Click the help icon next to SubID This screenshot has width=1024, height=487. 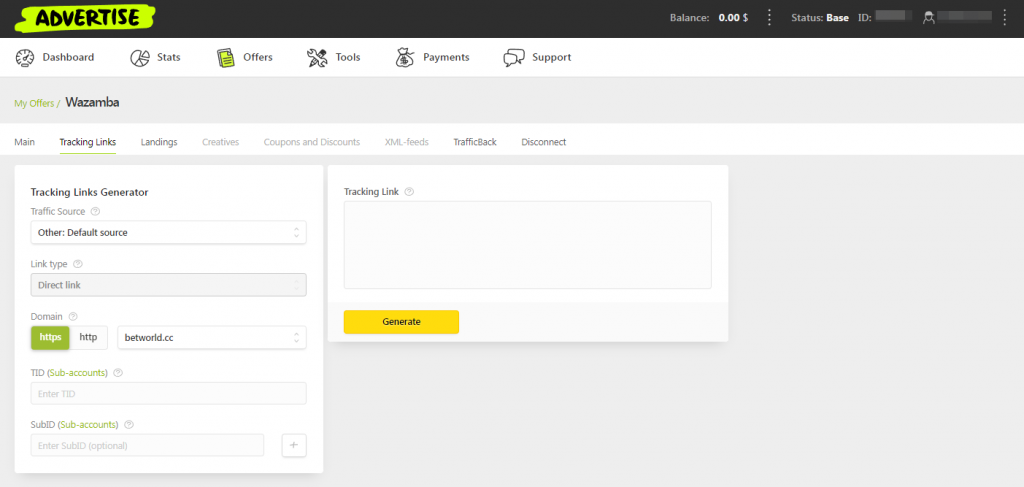[x=129, y=424]
